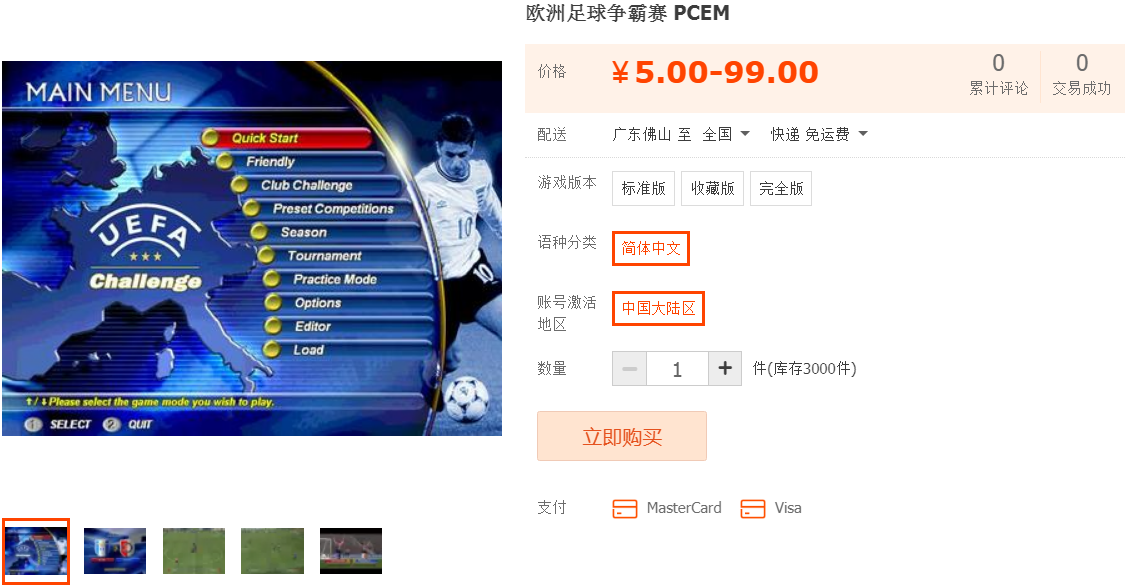Open the 快递 免运费 shipping dropdown
The width and height of the screenshot is (1128, 587).
coord(819,134)
